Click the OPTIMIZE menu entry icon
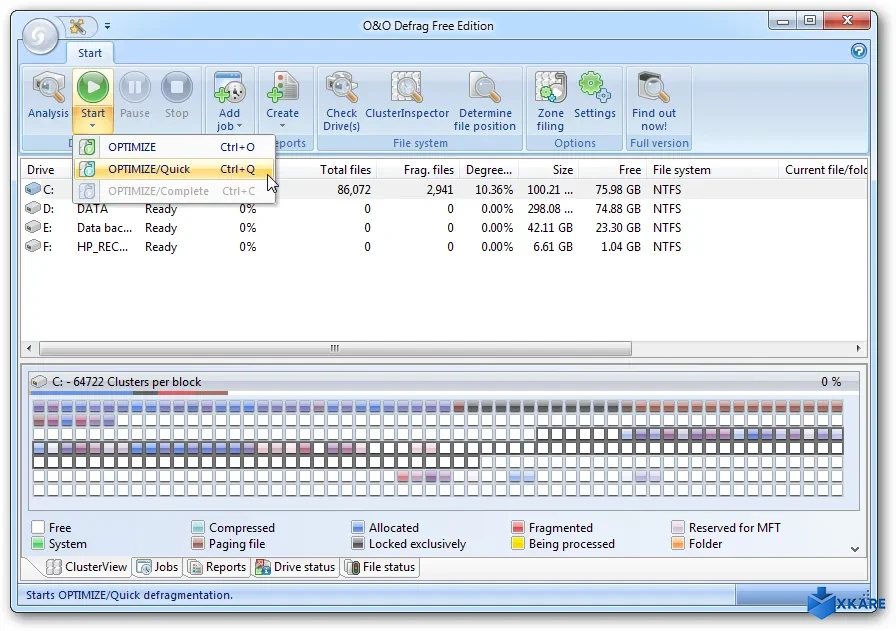The image size is (896, 631). tap(87, 147)
